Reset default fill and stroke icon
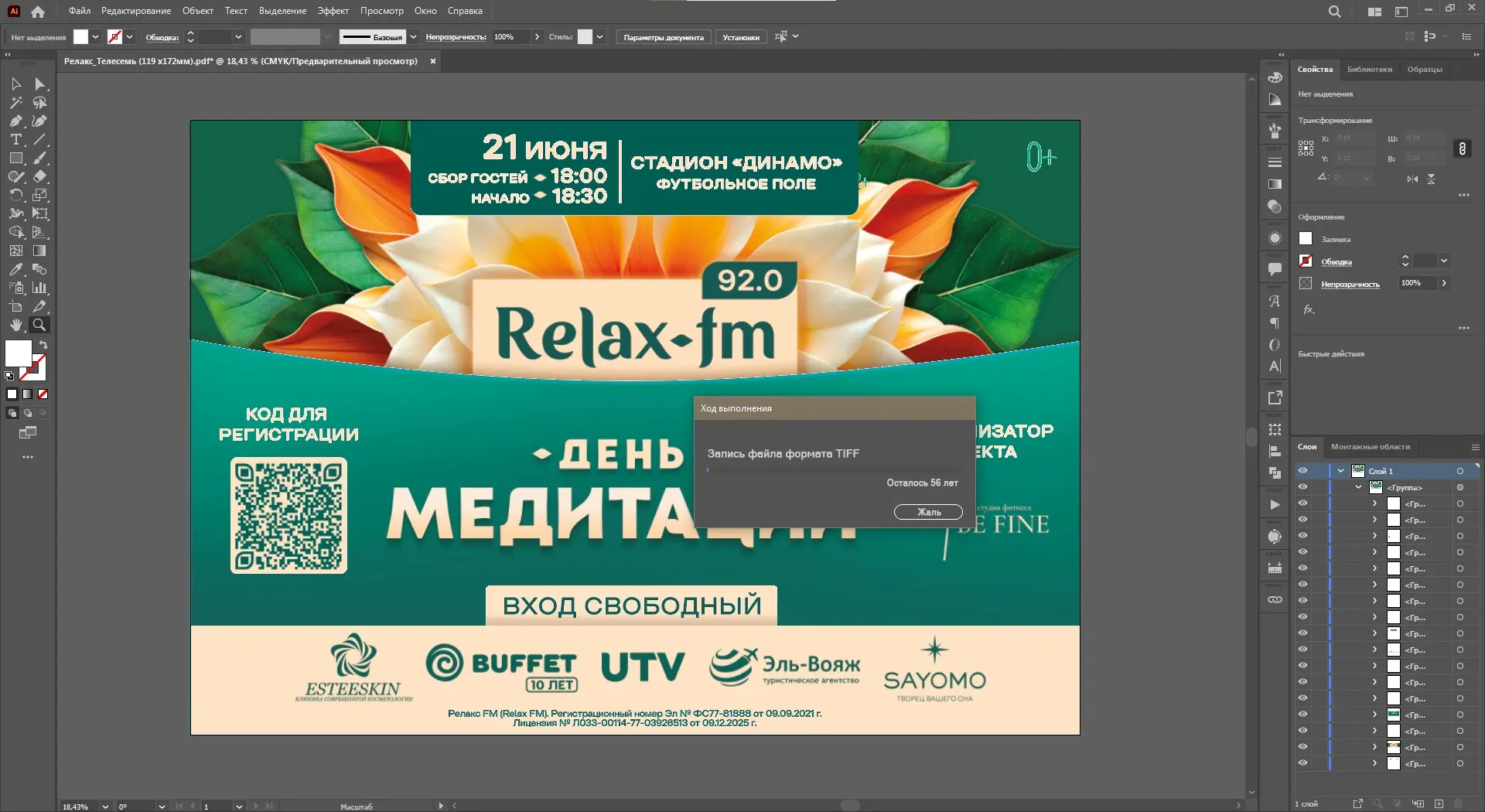This screenshot has width=1485, height=812. click(x=9, y=376)
